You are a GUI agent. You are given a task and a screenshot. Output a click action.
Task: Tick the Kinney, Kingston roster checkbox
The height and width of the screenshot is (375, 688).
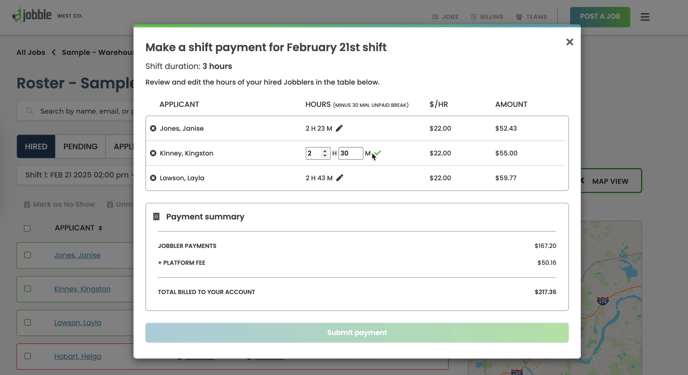click(28, 289)
